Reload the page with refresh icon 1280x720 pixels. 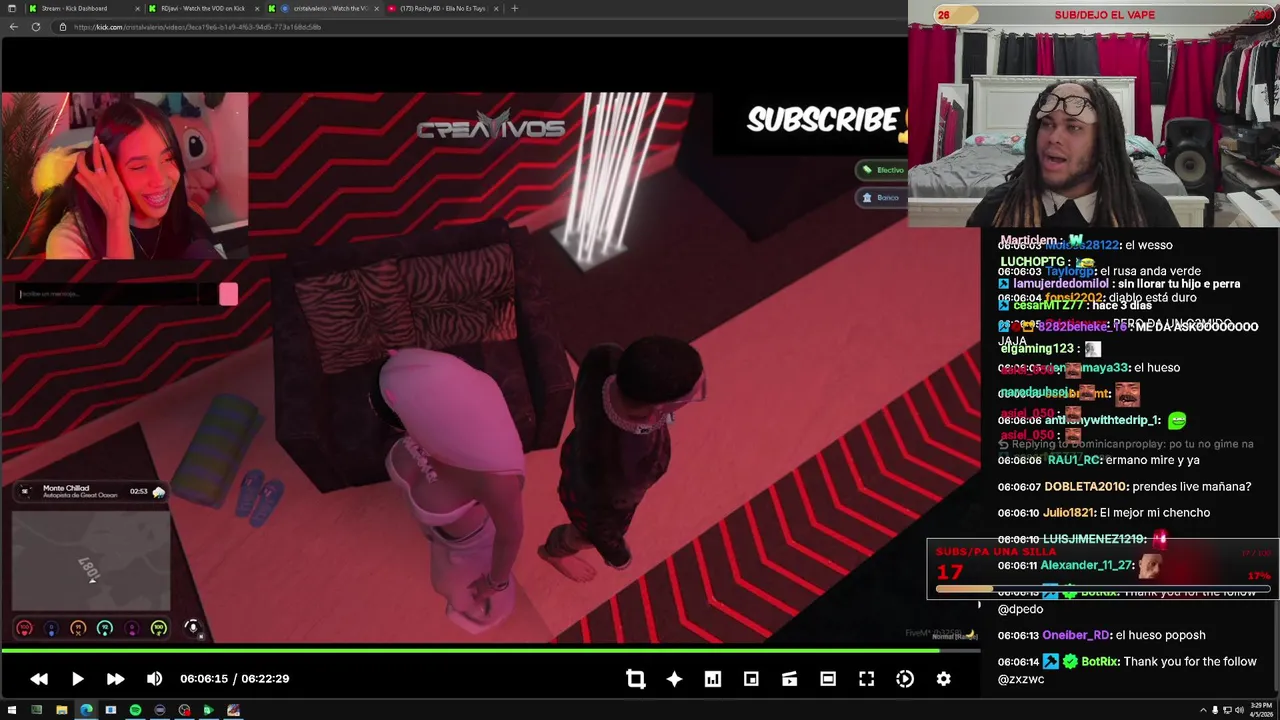[x=36, y=26]
